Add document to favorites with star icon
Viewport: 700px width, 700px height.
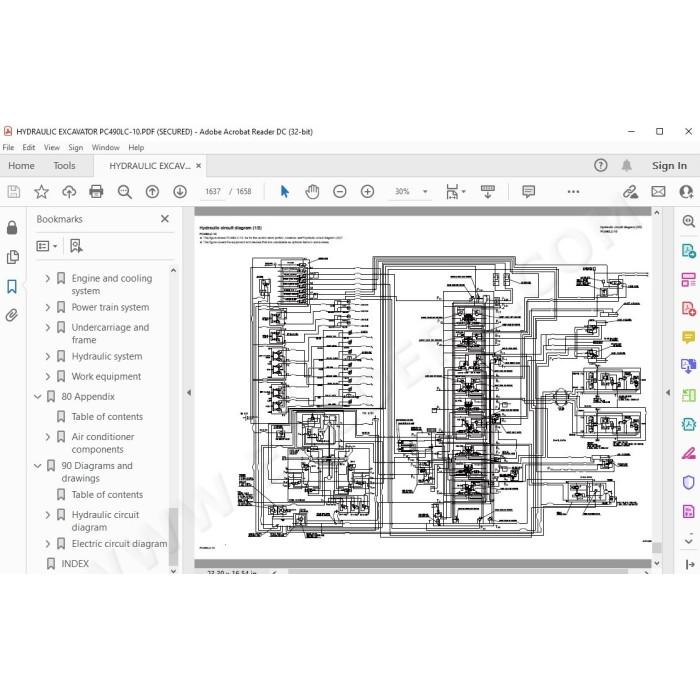tap(41, 192)
